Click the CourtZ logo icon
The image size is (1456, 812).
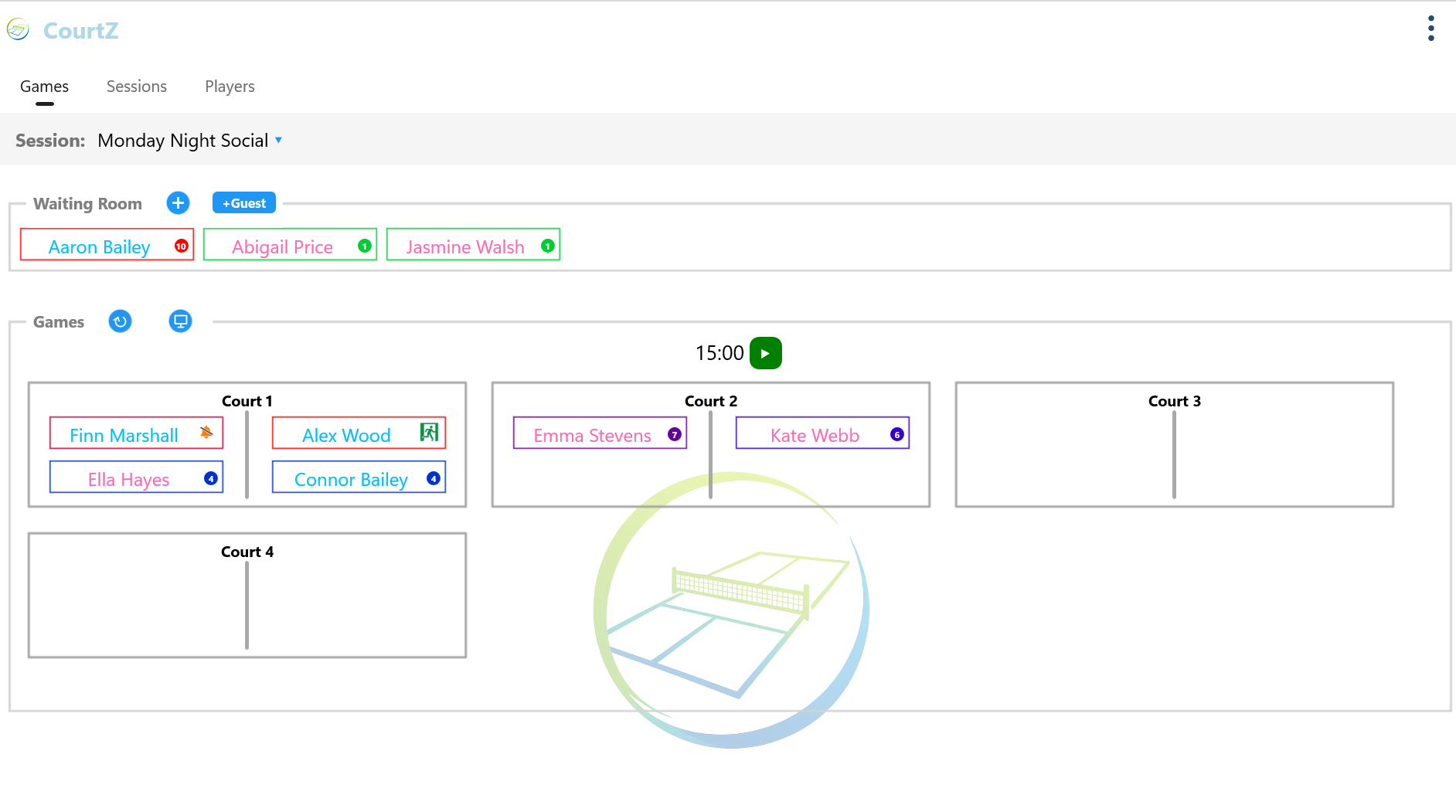point(18,30)
